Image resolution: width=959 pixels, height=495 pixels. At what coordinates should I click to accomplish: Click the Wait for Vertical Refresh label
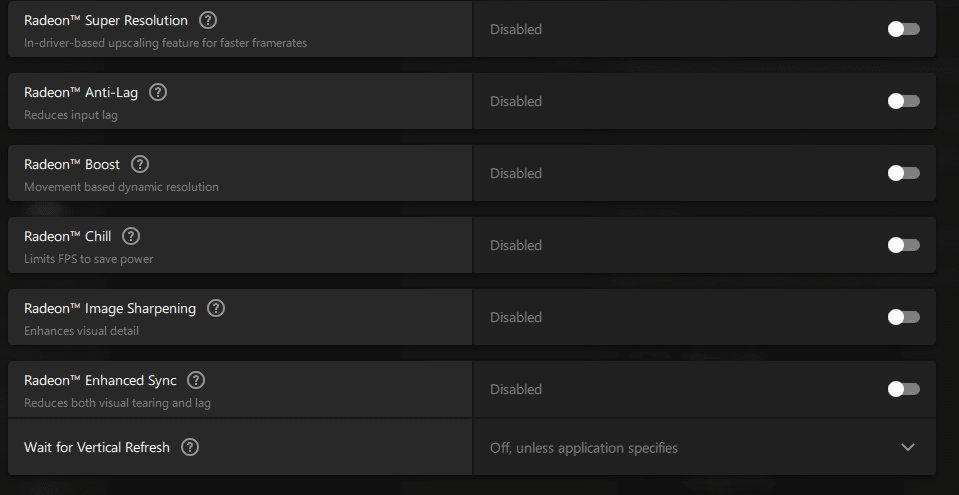97,447
